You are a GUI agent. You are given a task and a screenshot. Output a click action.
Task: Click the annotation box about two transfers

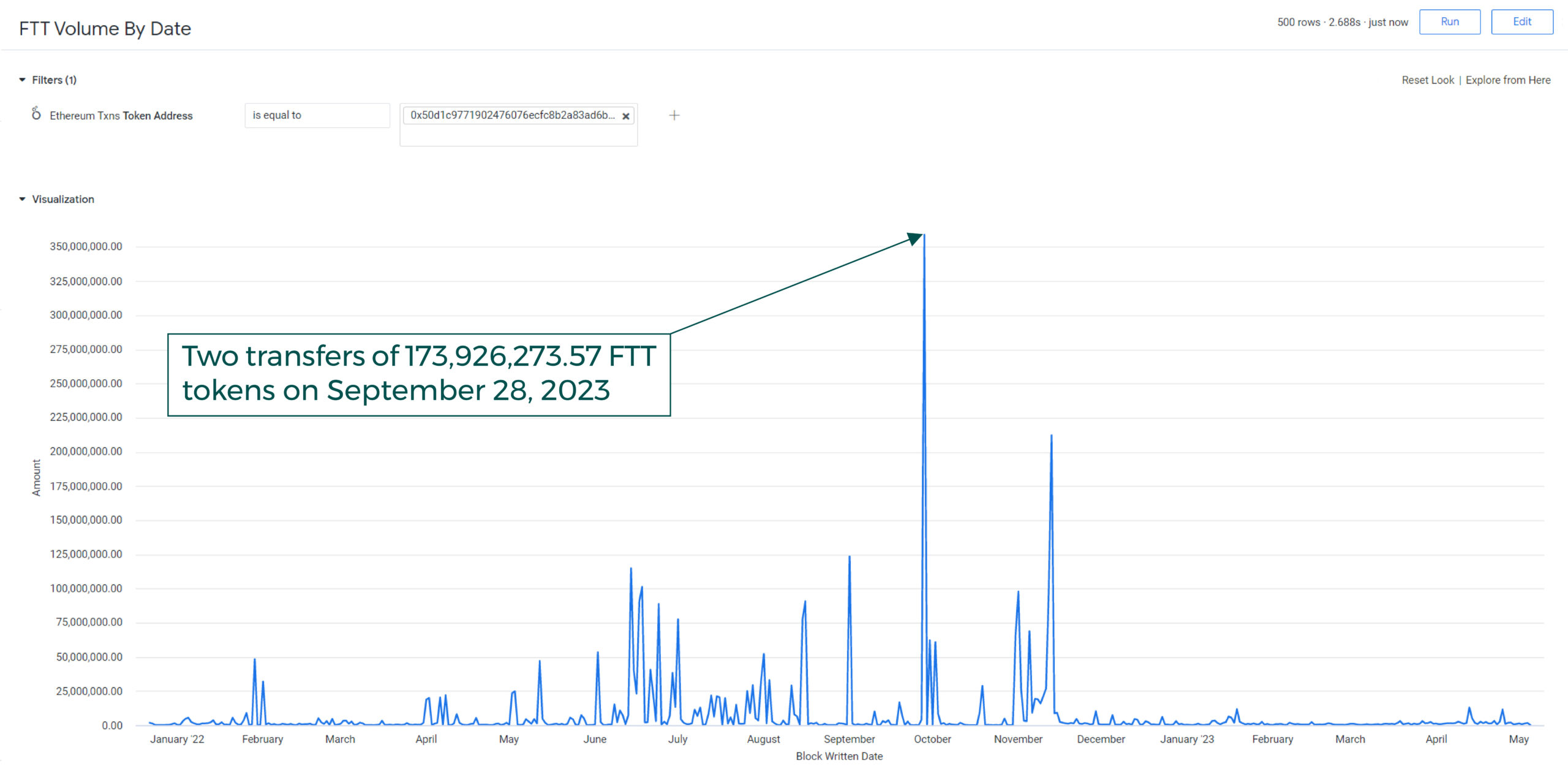tap(419, 374)
